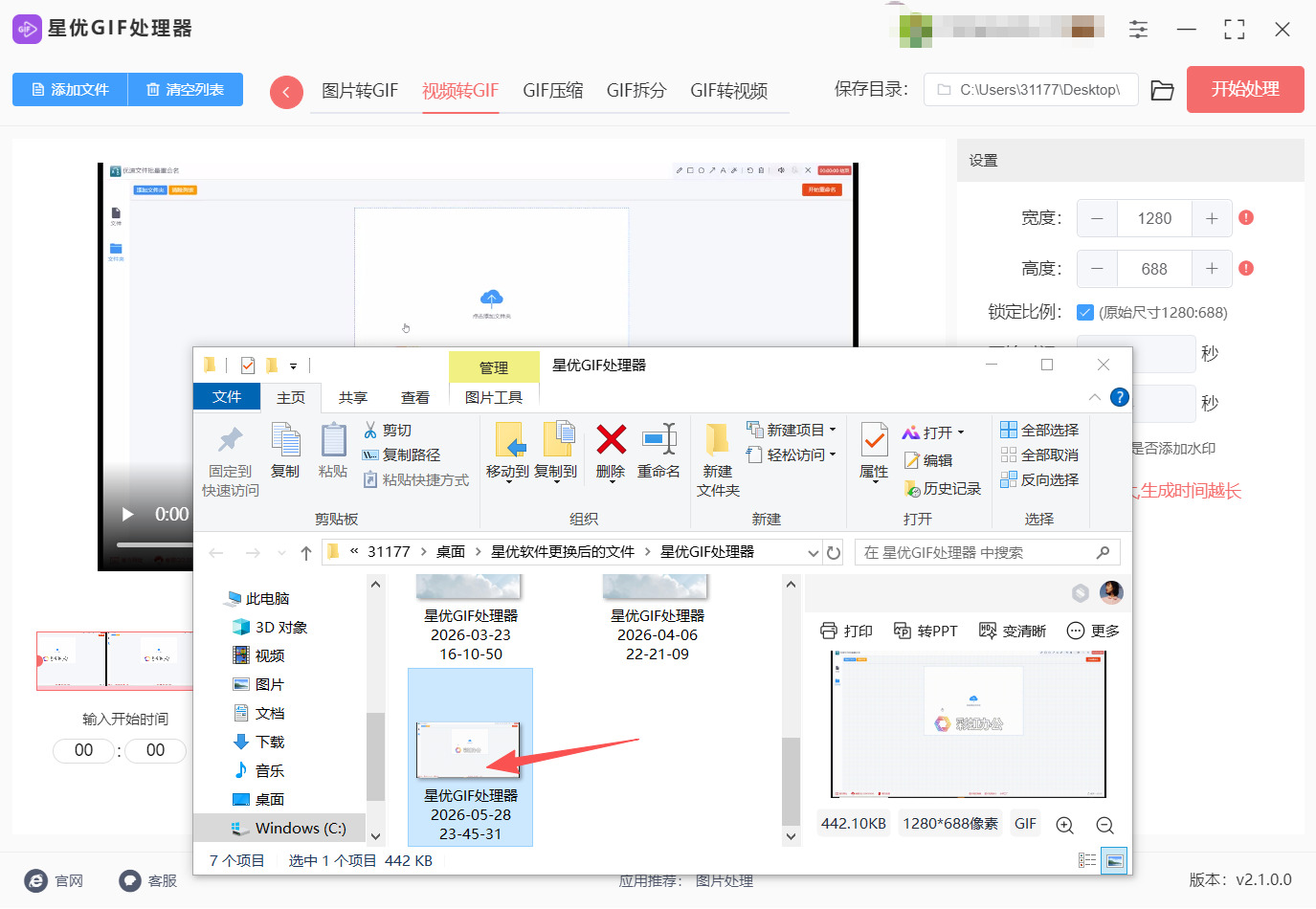The height and width of the screenshot is (909, 1316).
Task: Click the Edit (编辑) ribbon command
Action: tap(927, 460)
